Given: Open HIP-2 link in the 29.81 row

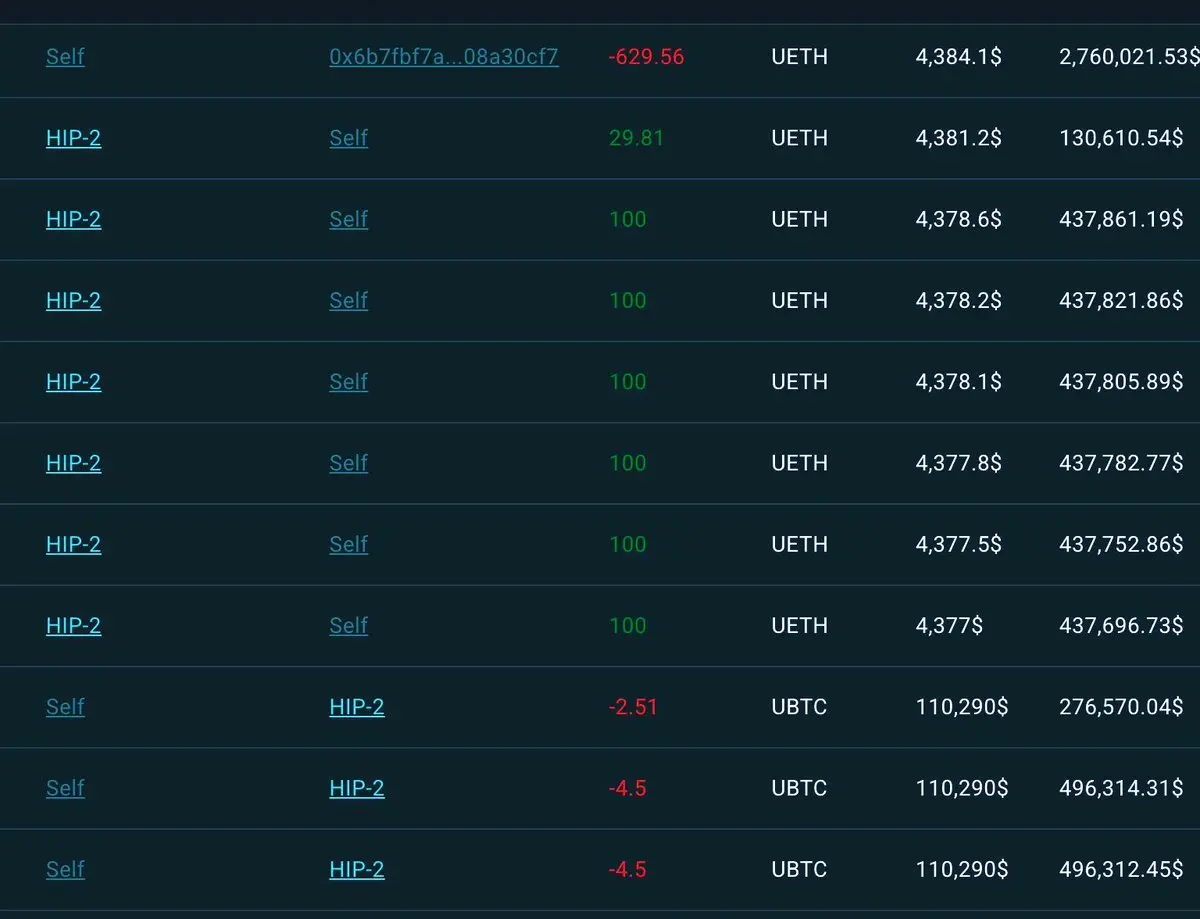Looking at the screenshot, I should click(x=73, y=138).
